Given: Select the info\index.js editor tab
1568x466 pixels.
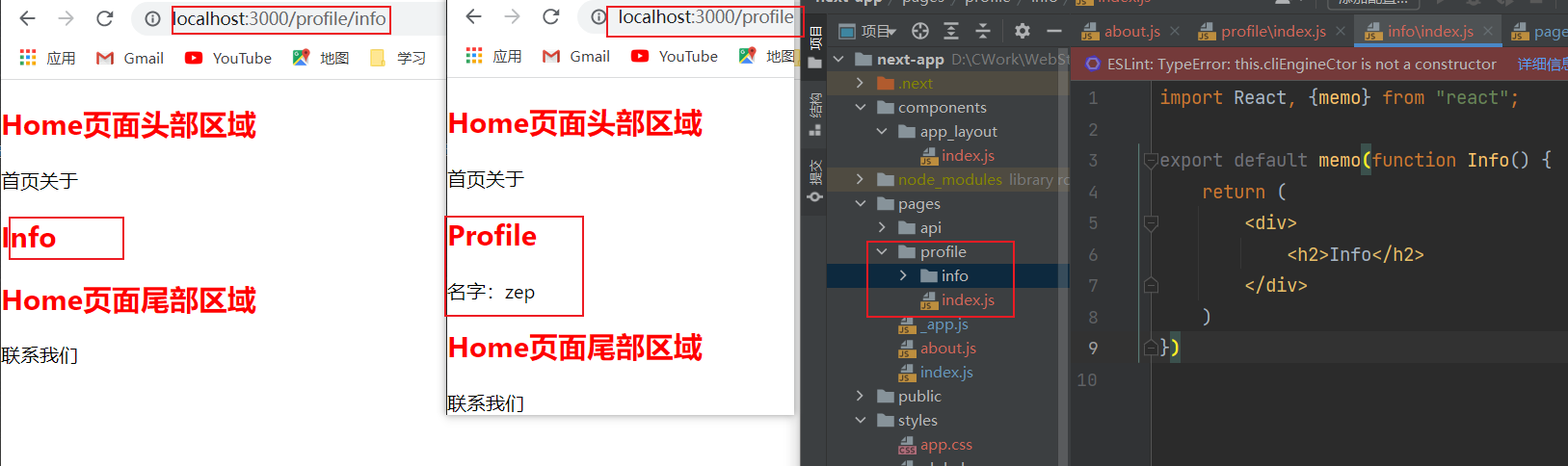Looking at the screenshot, I should [x=1429, y=31].
